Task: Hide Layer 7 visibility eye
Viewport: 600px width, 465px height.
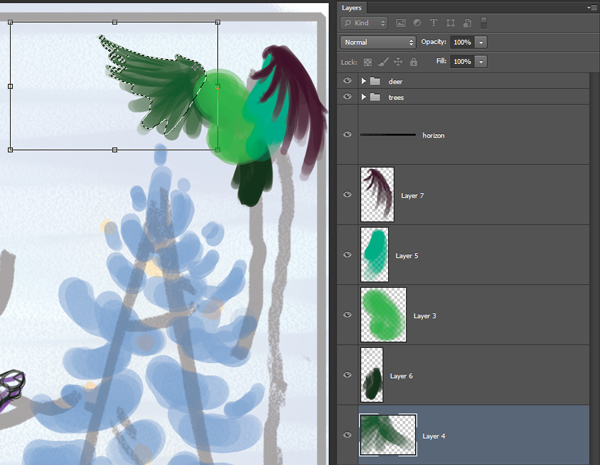Action: coord(347,194)
